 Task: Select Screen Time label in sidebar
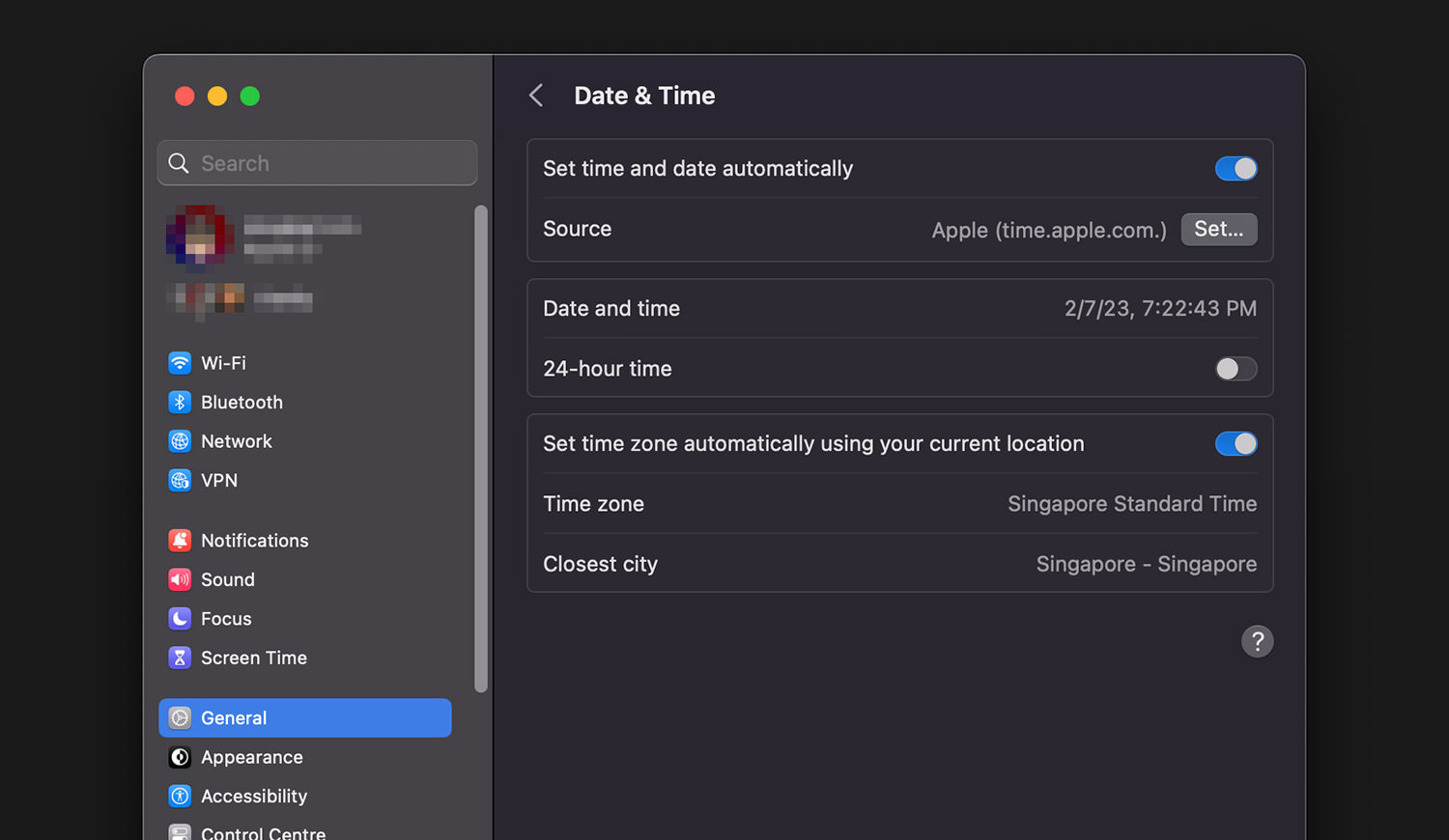(254, 658)
